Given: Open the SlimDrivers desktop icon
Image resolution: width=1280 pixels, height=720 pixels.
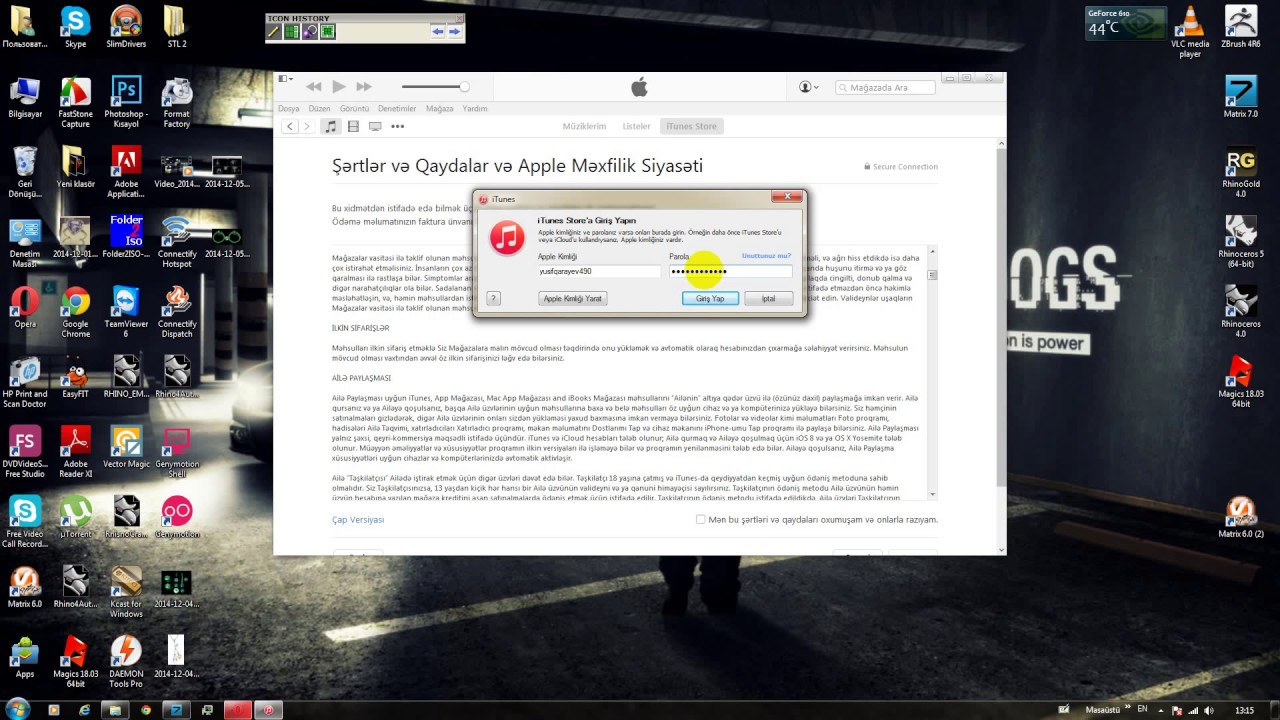Looking at the screenshot, I should tap(126, 27).
